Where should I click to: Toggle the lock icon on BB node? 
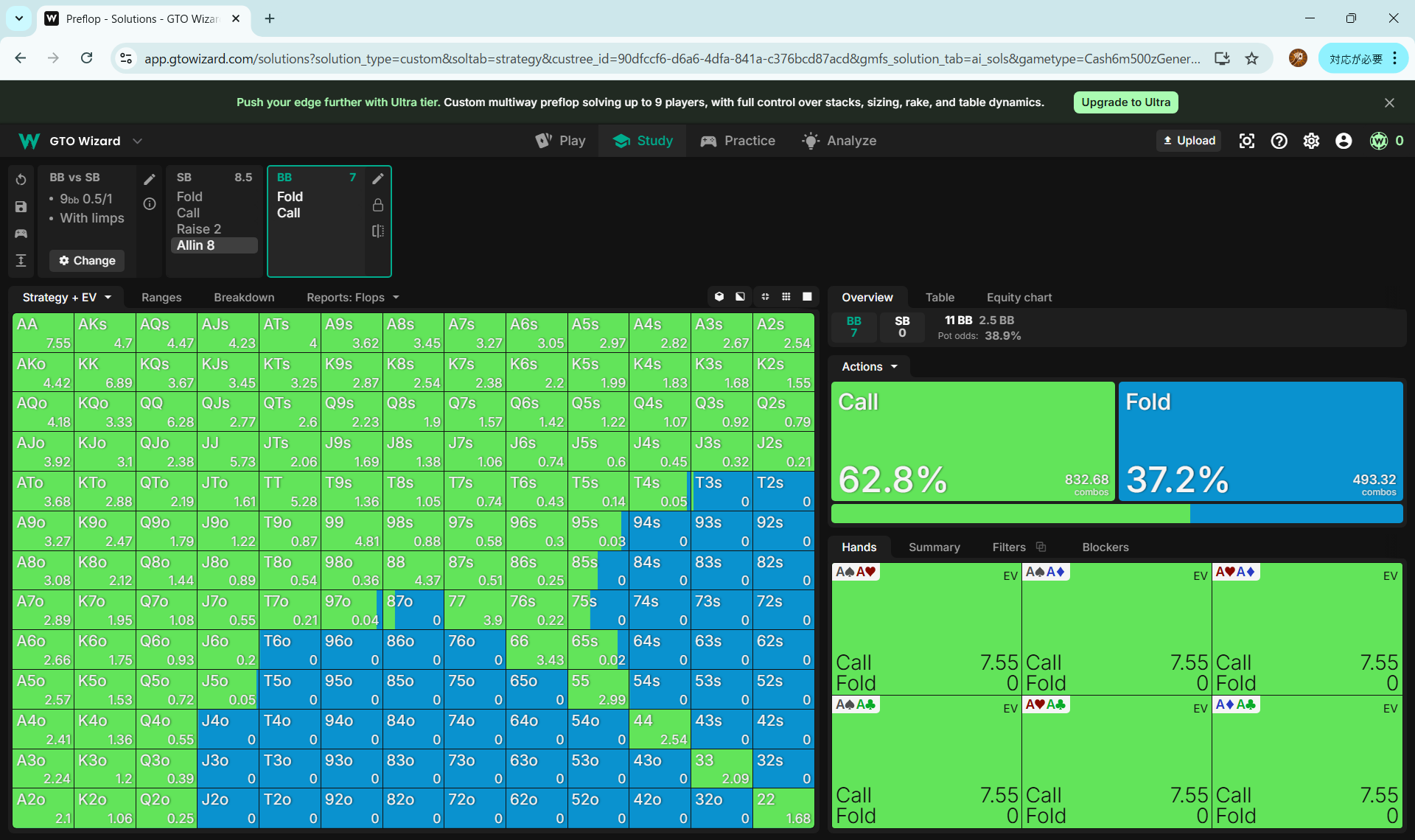(378, 205)
